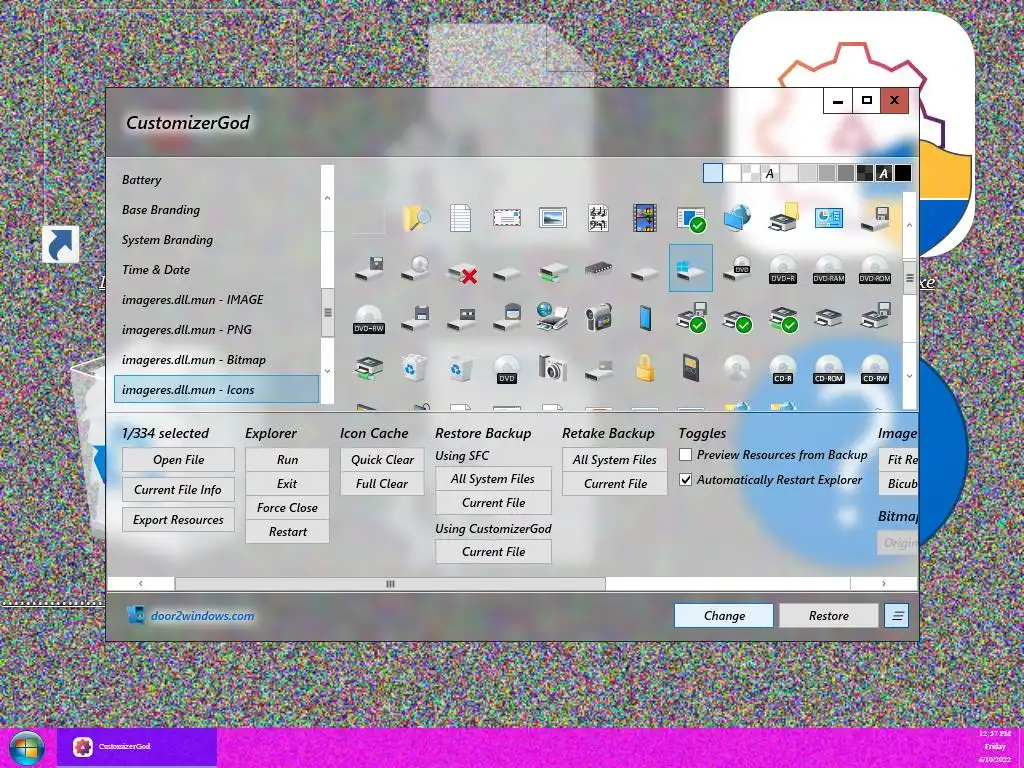
Task: Click the CustomizerGod taskbar button
Action: pyautogui.click(x=136, y=746)
